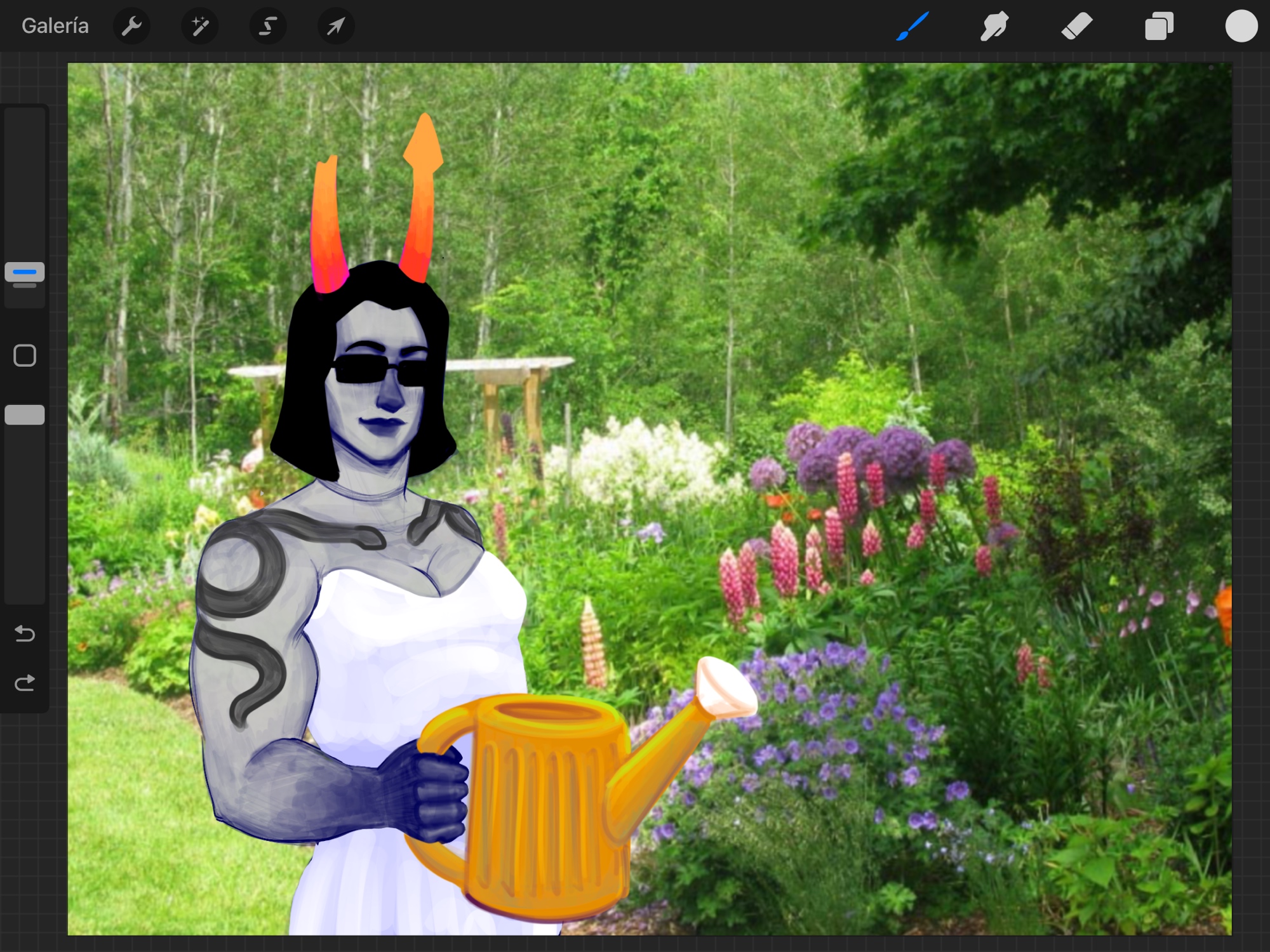Open the Galería gallery view
Screen dimensions: 1270x952
pyautogui.click(x=55, y=26)
